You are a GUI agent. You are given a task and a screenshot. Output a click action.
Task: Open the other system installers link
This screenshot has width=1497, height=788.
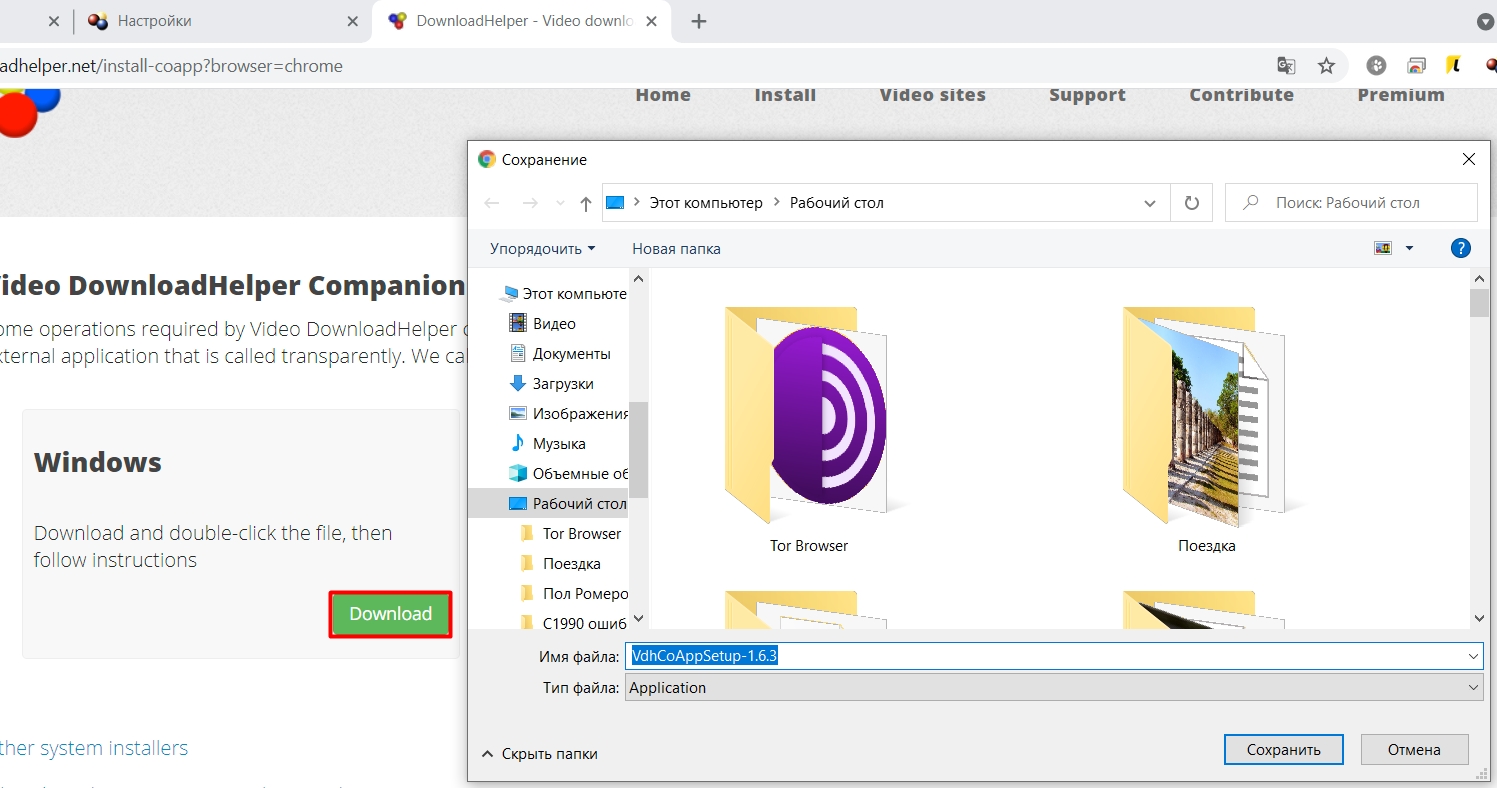pos(94,748)
